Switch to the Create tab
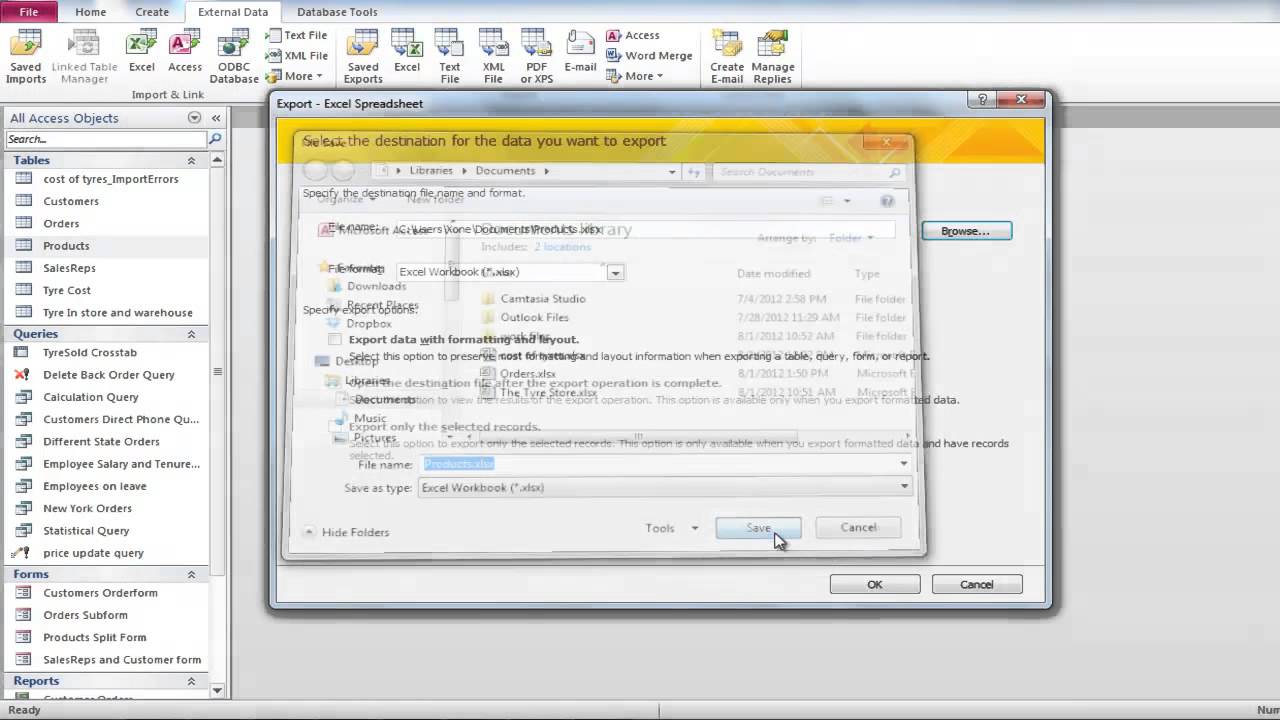 coord(152,12)
